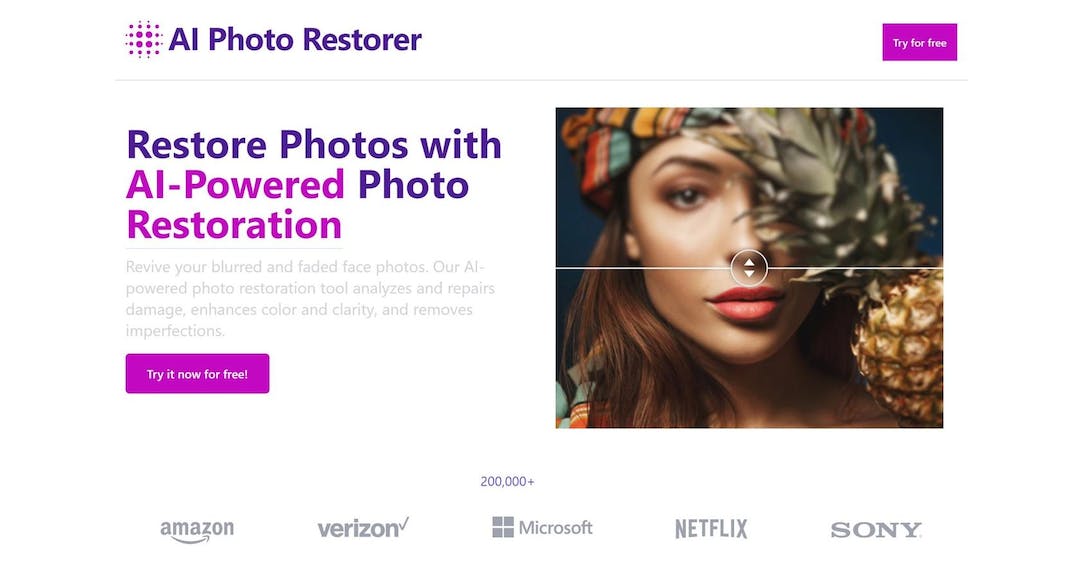Click the dotted circle logo icon
Viewport: 1080px width, 563px height.
point(144,39)
